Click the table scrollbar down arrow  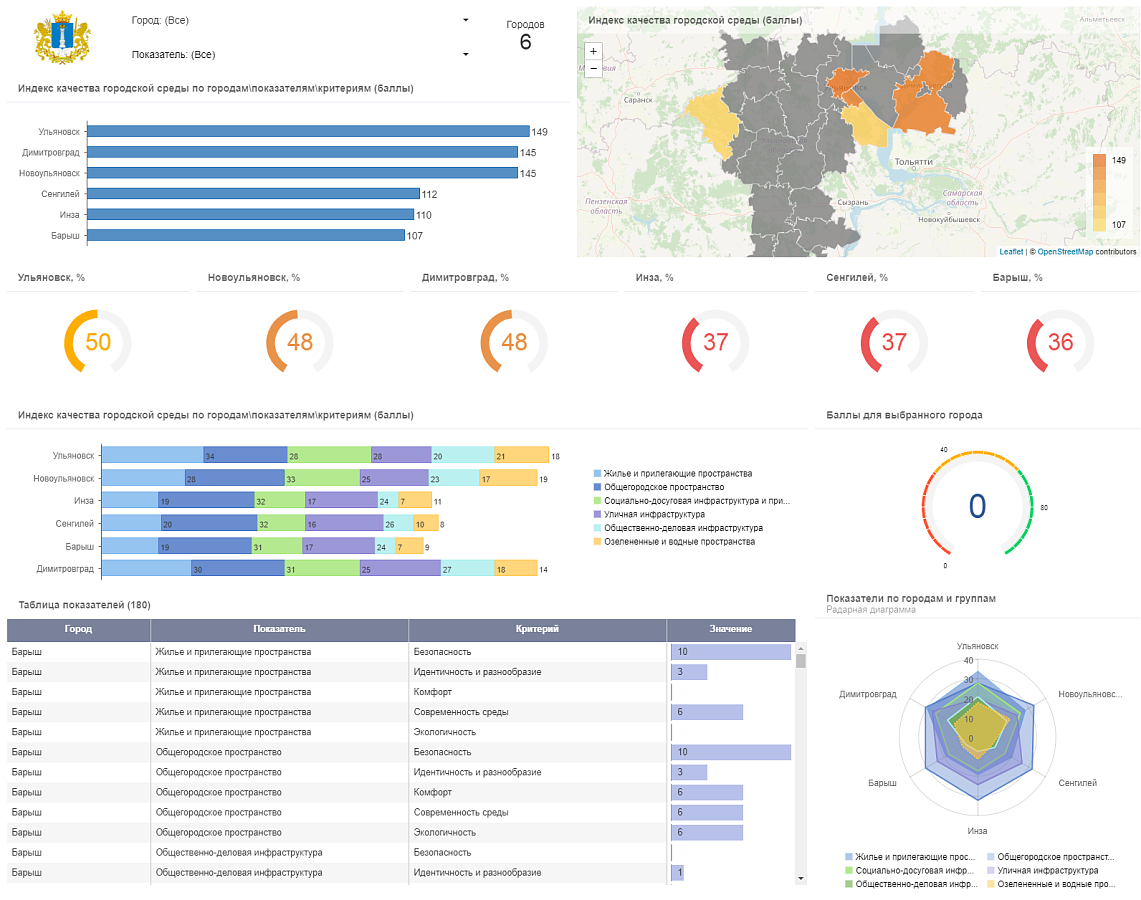[x=801, y=878]
